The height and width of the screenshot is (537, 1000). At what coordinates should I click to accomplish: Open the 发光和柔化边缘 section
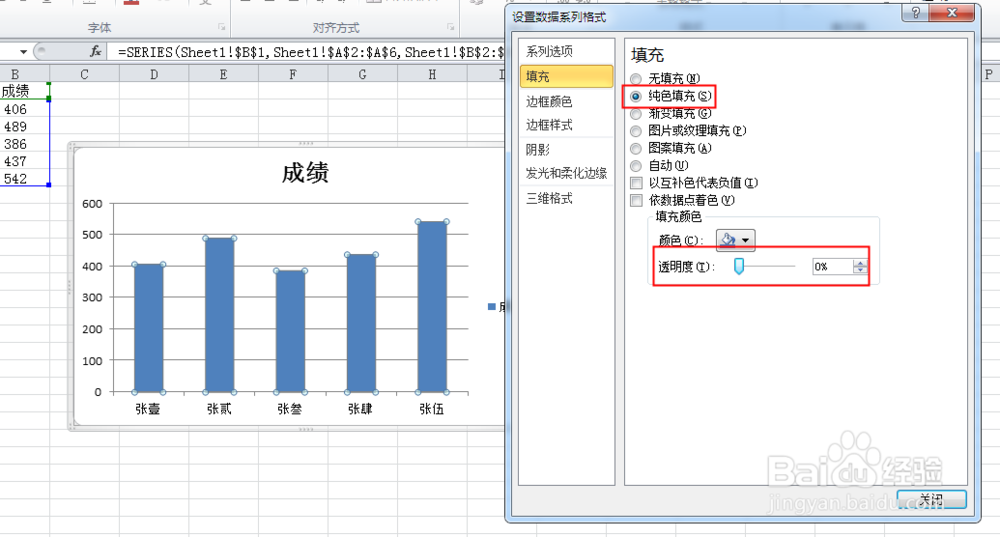pos(566,173)
